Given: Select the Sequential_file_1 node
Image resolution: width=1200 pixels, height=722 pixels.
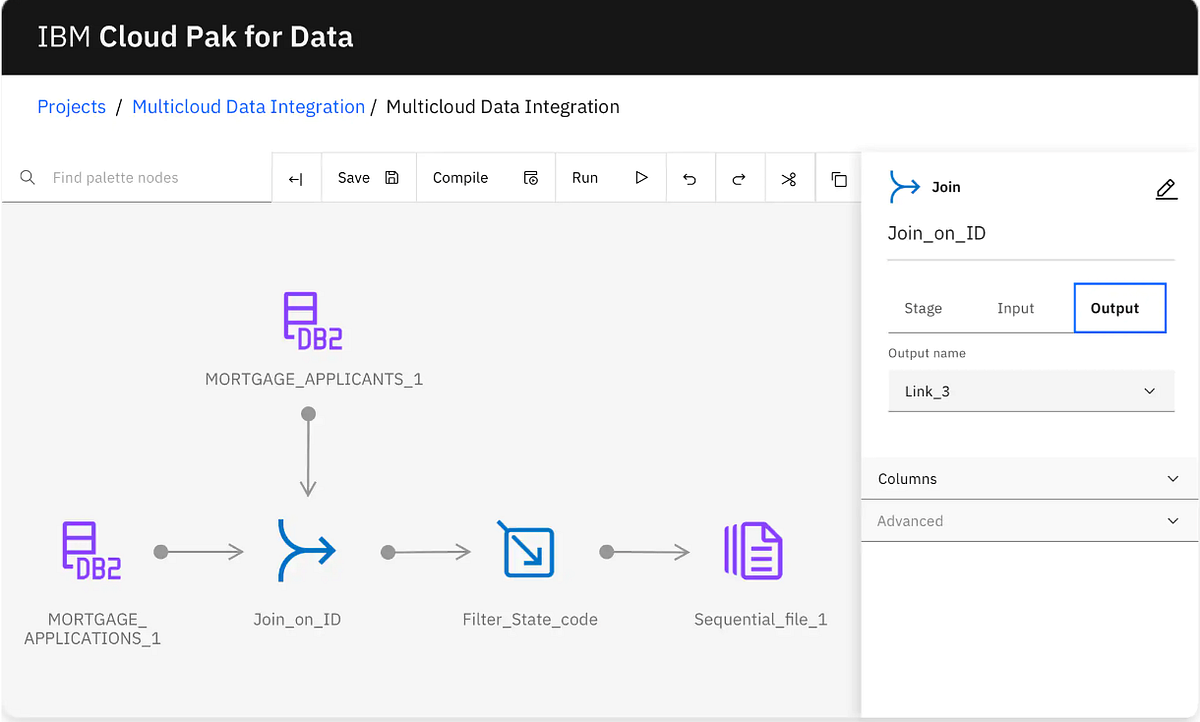Looking at the screenshot, I should tap(753, 550).
